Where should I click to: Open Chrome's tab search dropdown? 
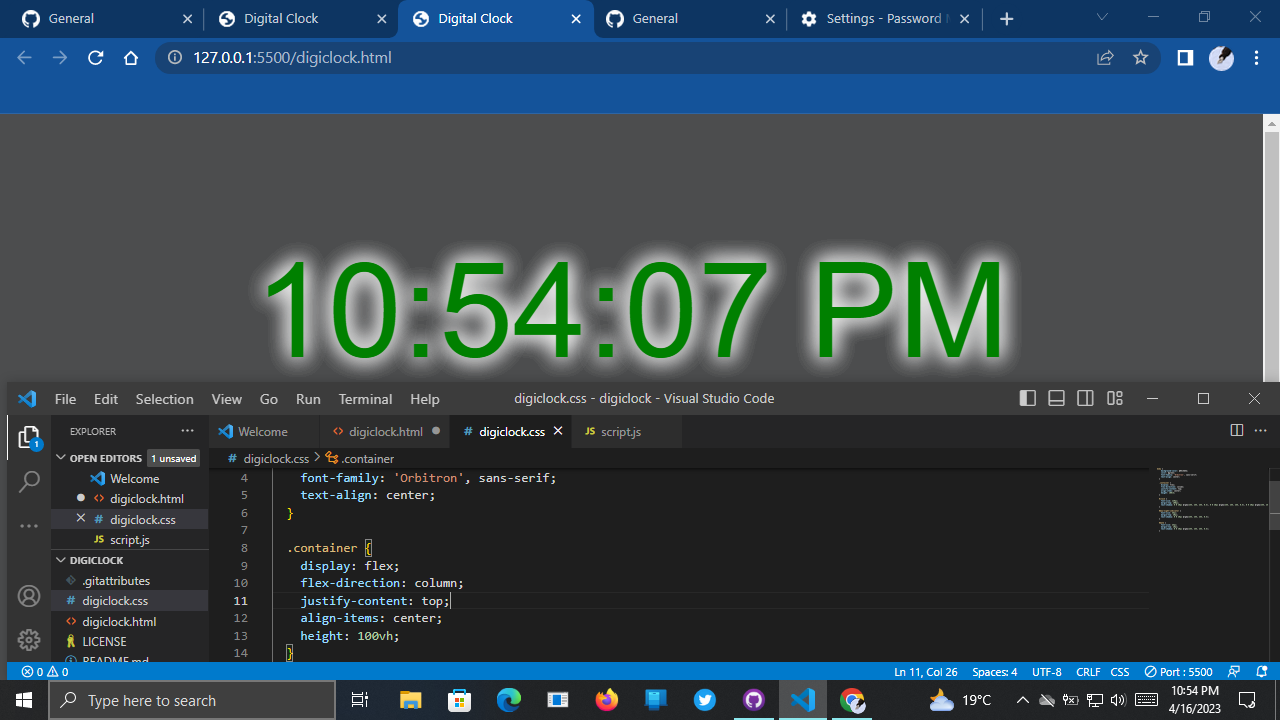(x=1101, y=17)
